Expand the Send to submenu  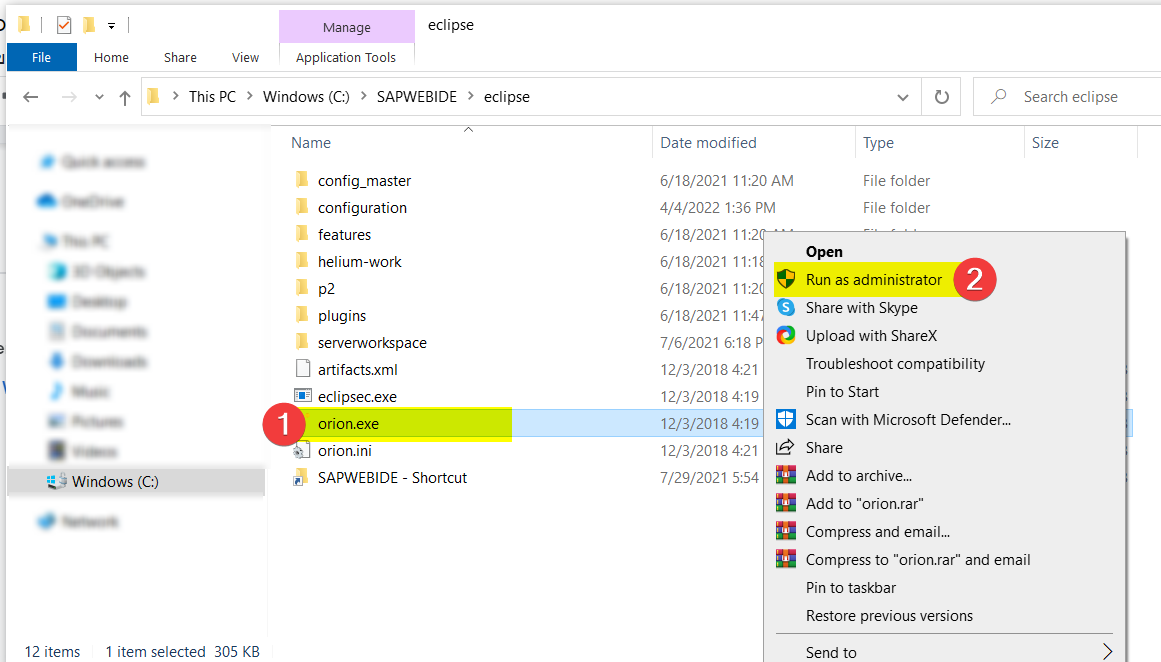1107,652
